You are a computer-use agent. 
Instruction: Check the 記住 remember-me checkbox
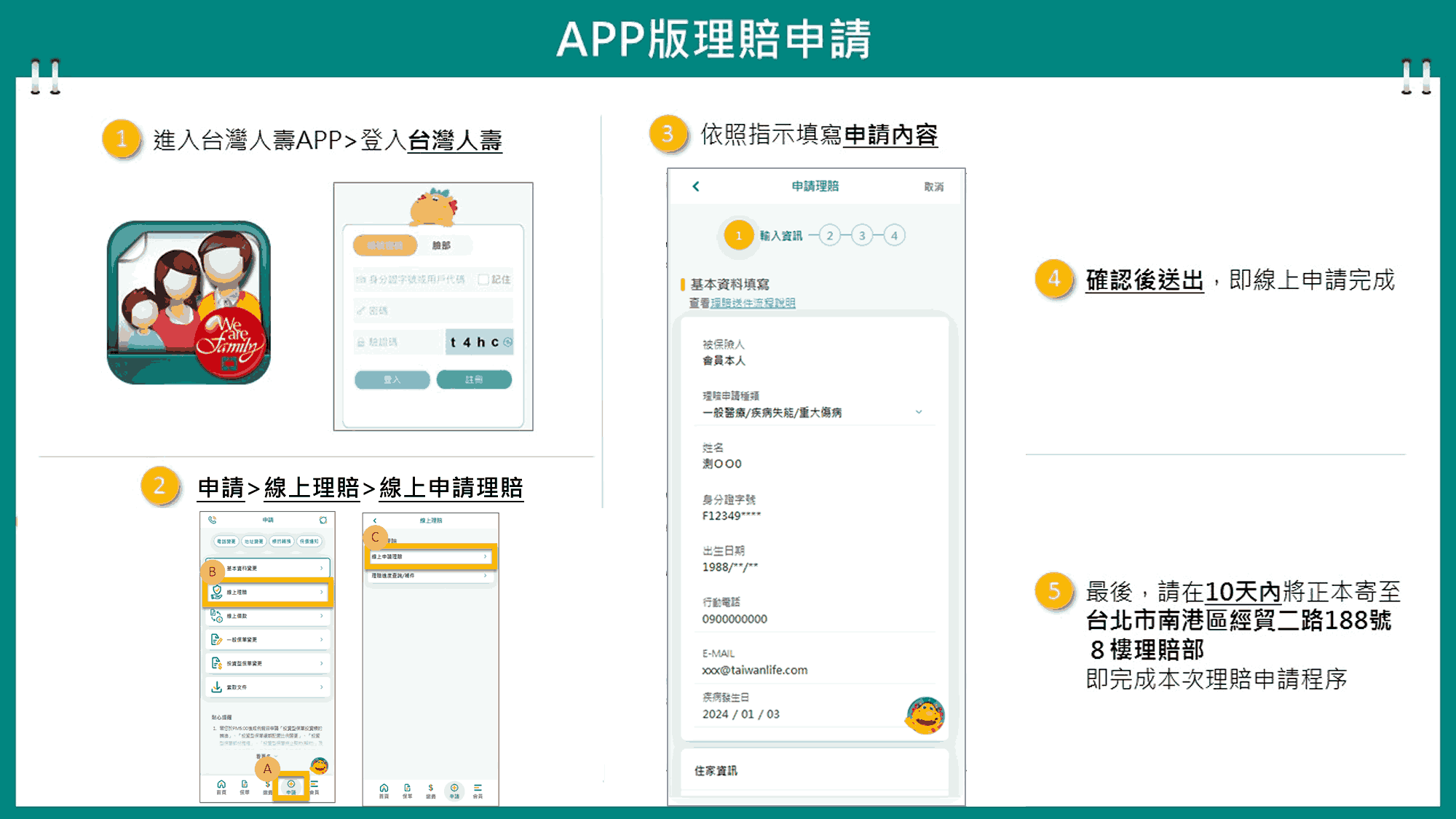pos(483,280)
